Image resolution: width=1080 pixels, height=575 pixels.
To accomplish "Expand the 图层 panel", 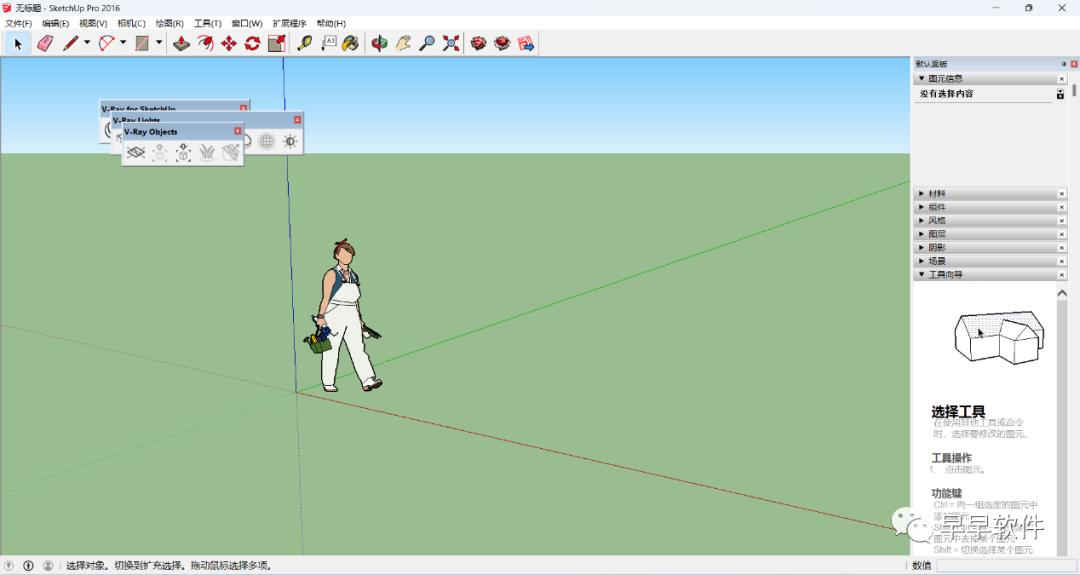I will [x=922, y=234].
